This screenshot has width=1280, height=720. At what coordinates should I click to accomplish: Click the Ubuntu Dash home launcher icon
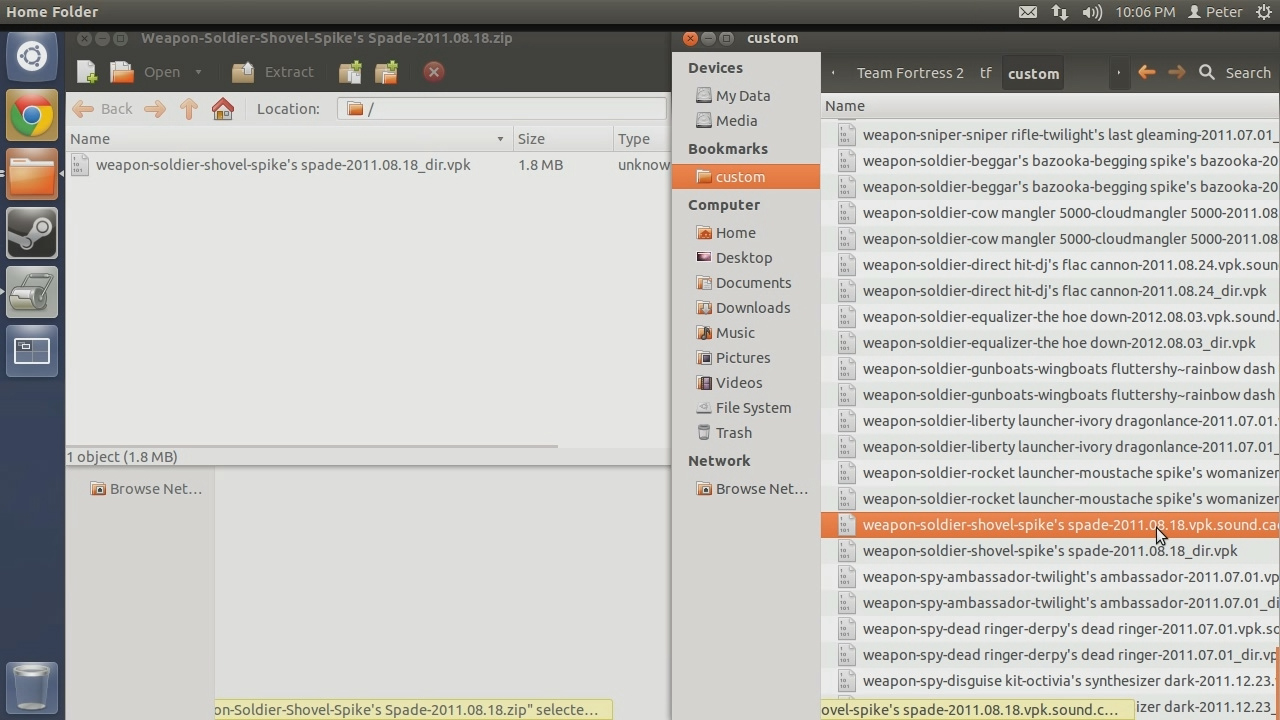(32, 56)
